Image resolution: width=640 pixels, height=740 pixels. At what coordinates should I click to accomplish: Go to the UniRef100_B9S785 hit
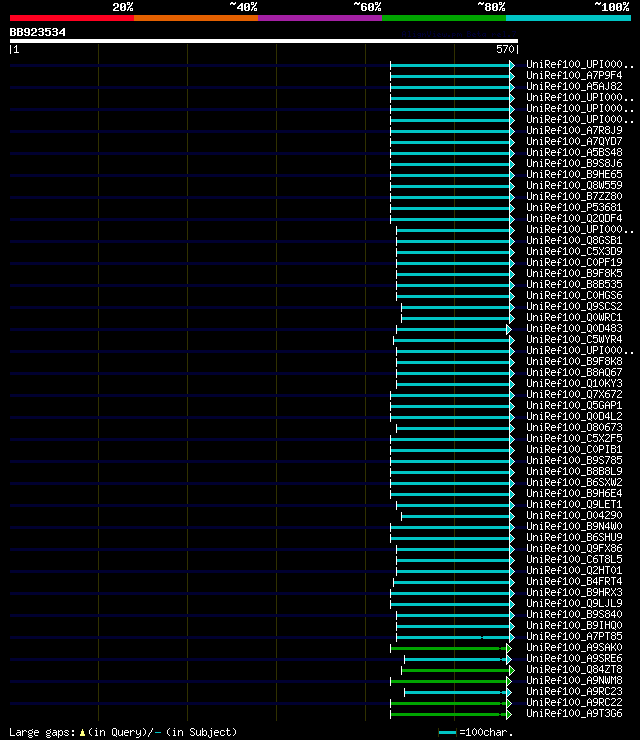(574, 461)
